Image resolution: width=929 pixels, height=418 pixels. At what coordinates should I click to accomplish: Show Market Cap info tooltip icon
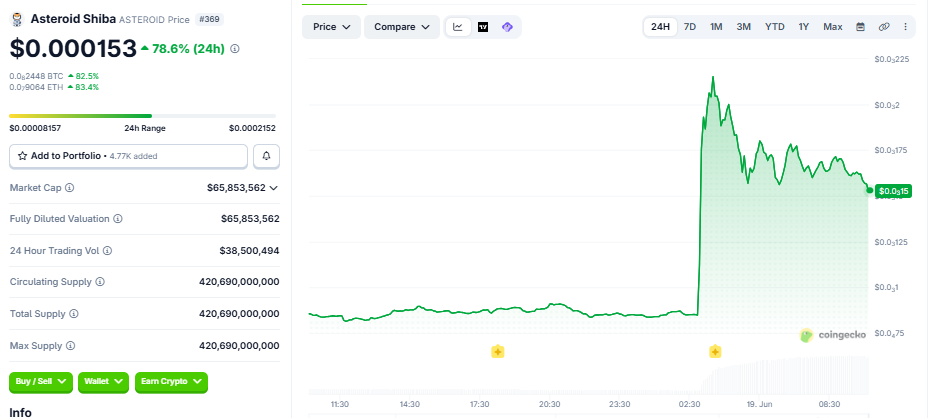69,188
